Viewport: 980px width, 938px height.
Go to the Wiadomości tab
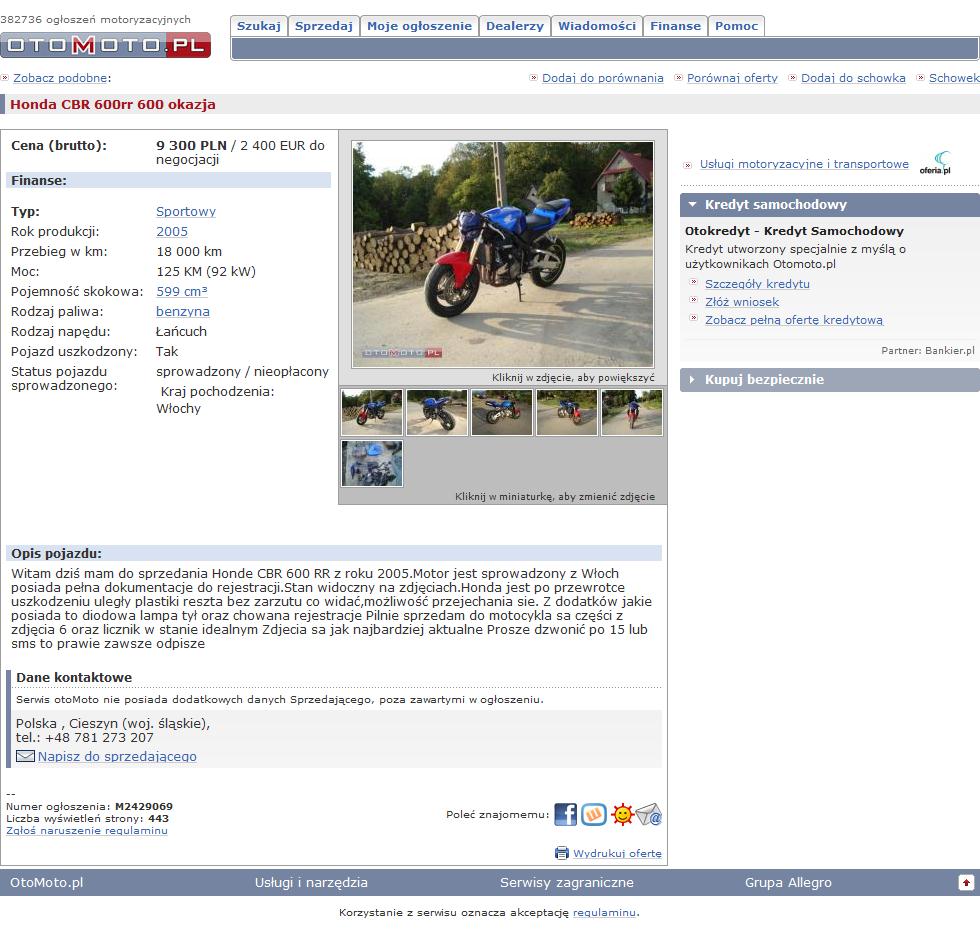pyautogui.click(x=597, y=26)
